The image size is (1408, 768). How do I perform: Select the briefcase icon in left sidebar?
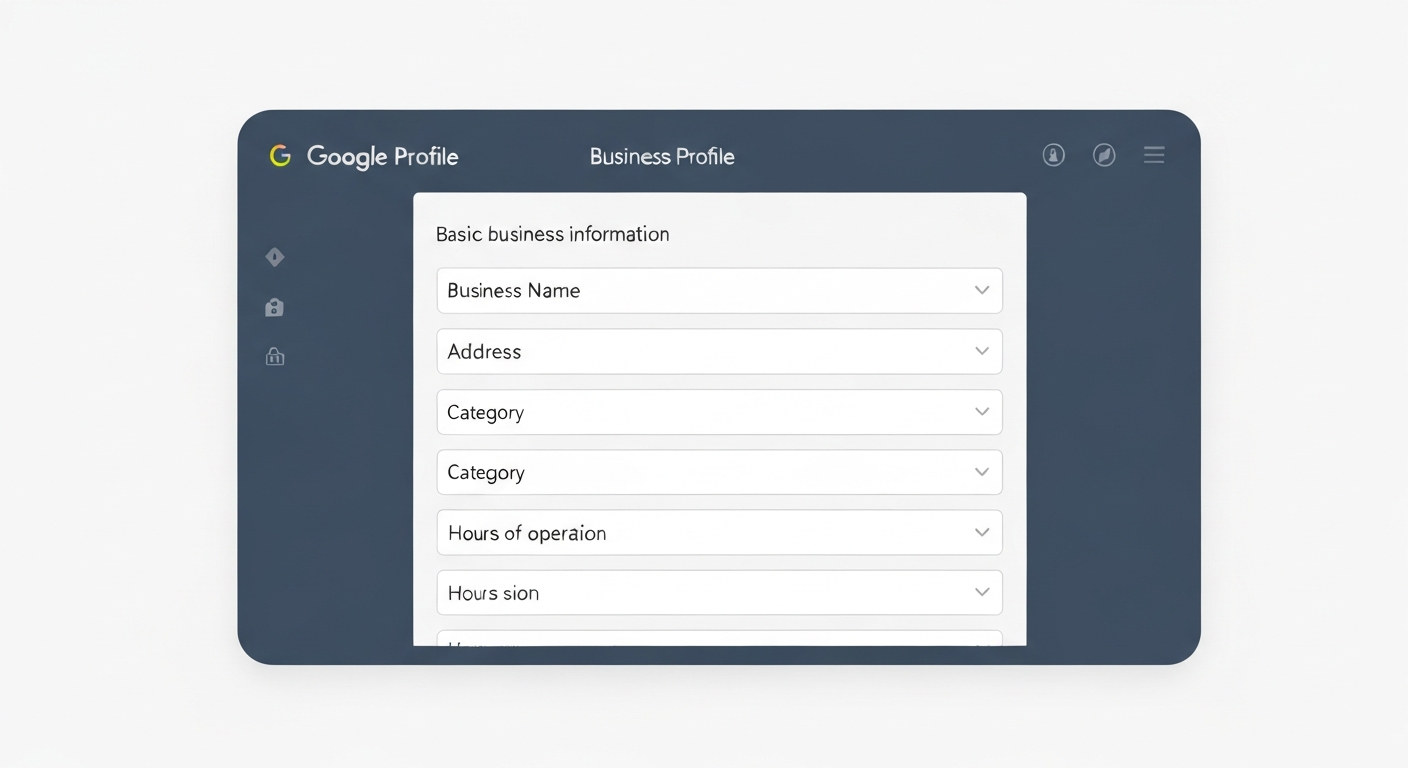tap(275, 308)
